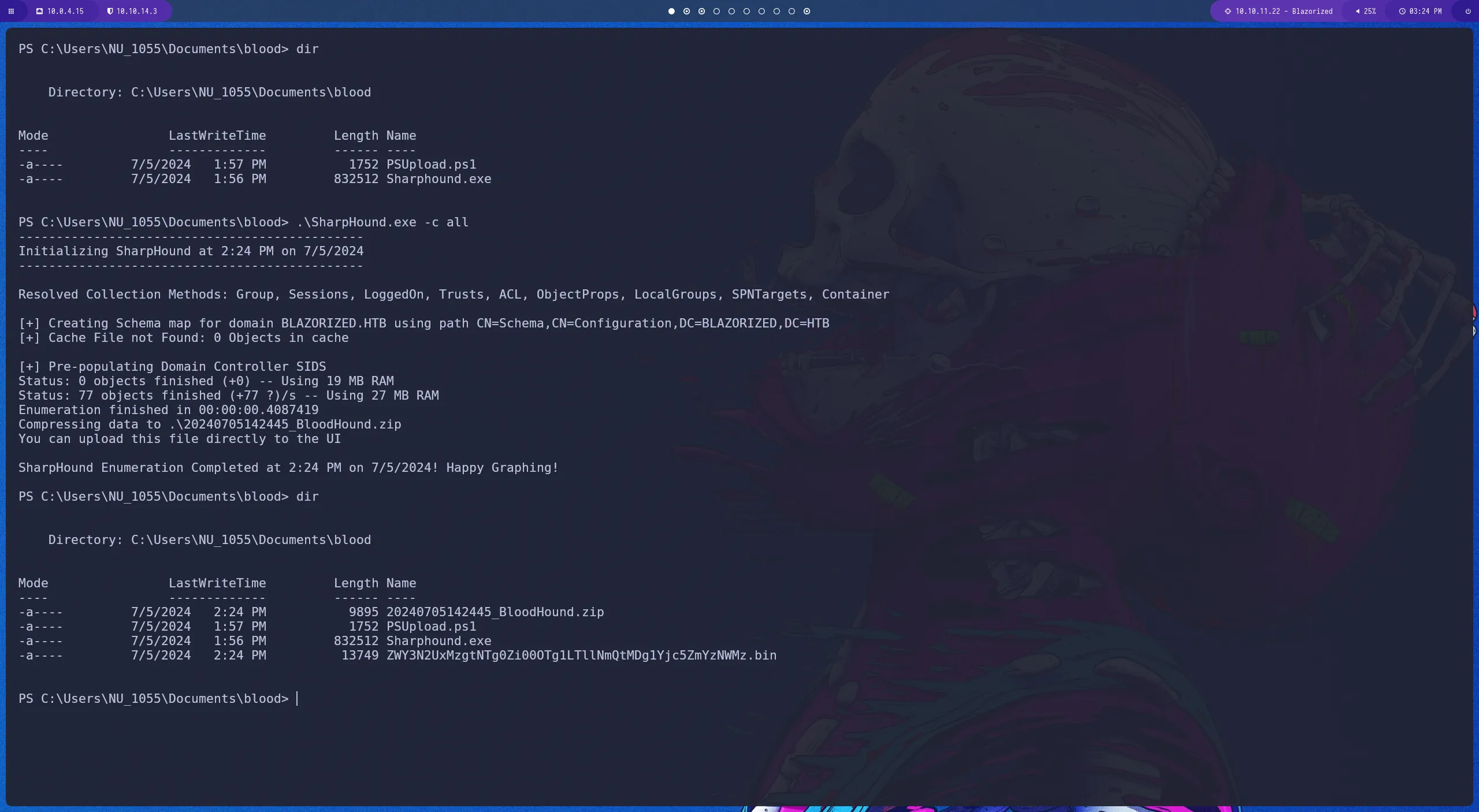Viewport: 1479px width, 812px height.
Task: Click the crosshair target icon near 10.10.11.22
Action: tap(1228, 11)
